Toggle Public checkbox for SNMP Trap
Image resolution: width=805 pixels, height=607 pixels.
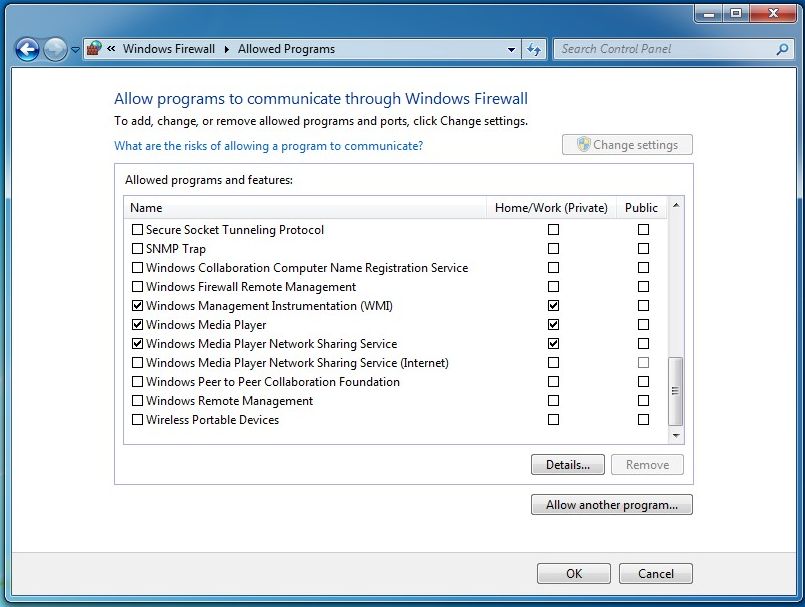pyautogui.click(x=643, y=249)
